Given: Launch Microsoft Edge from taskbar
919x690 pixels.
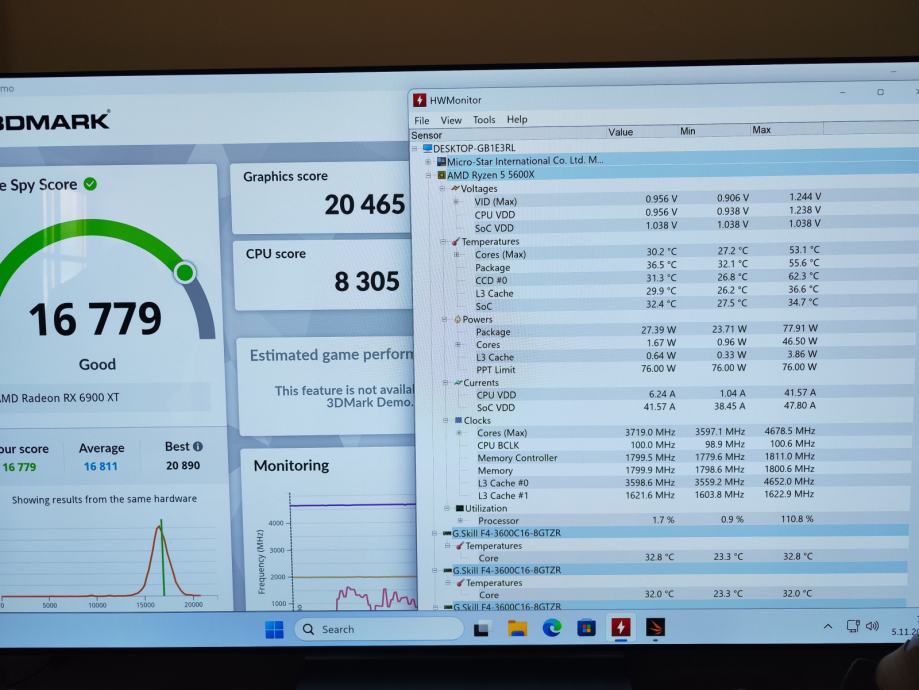Looking at the screenshot, I should tap(552, 628).
